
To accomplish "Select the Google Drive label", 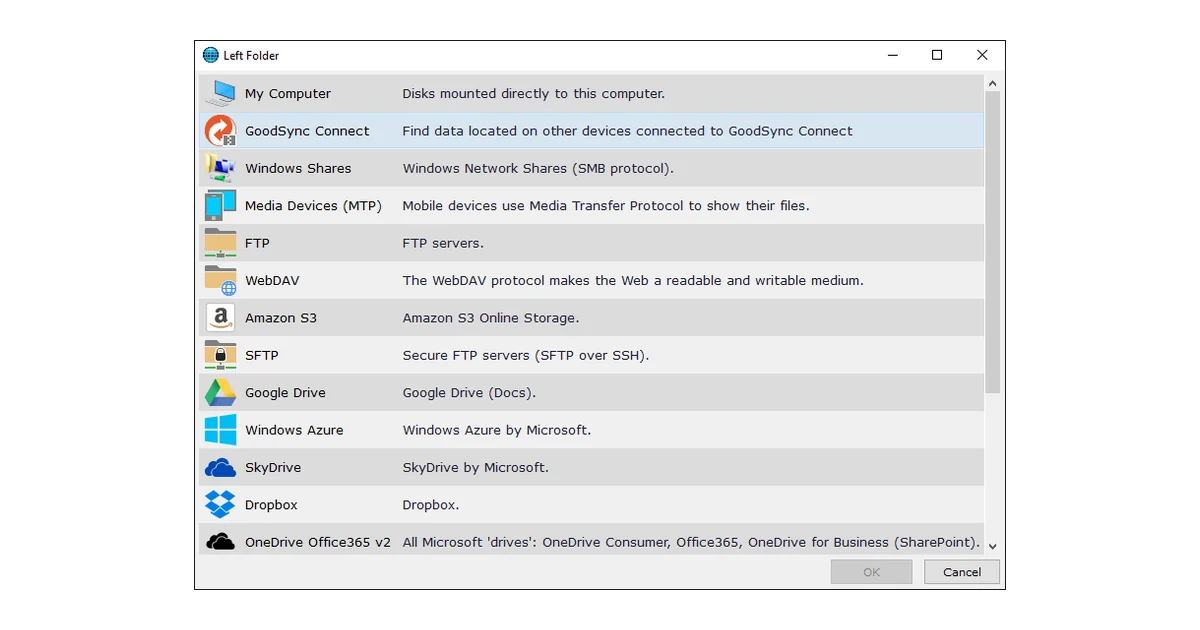I will (x=285, y=393).
